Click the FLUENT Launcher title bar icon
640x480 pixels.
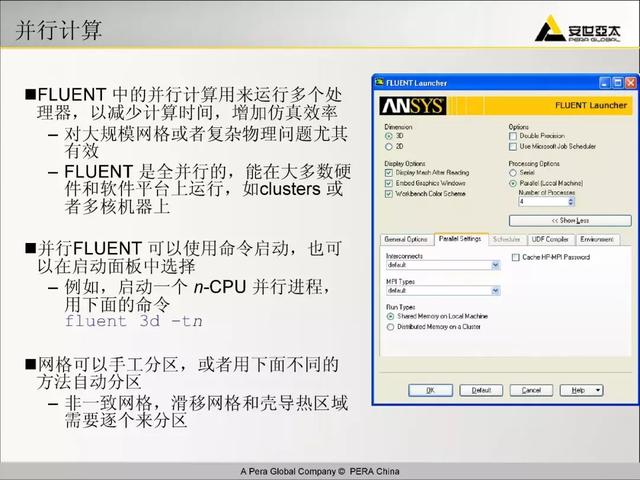pos(380,82)
